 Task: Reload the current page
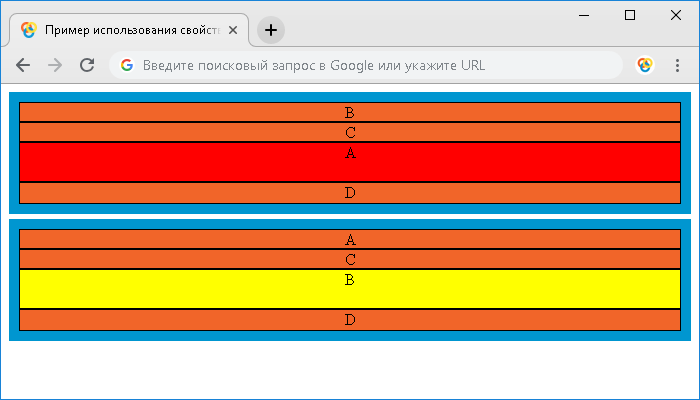point(87,65)
